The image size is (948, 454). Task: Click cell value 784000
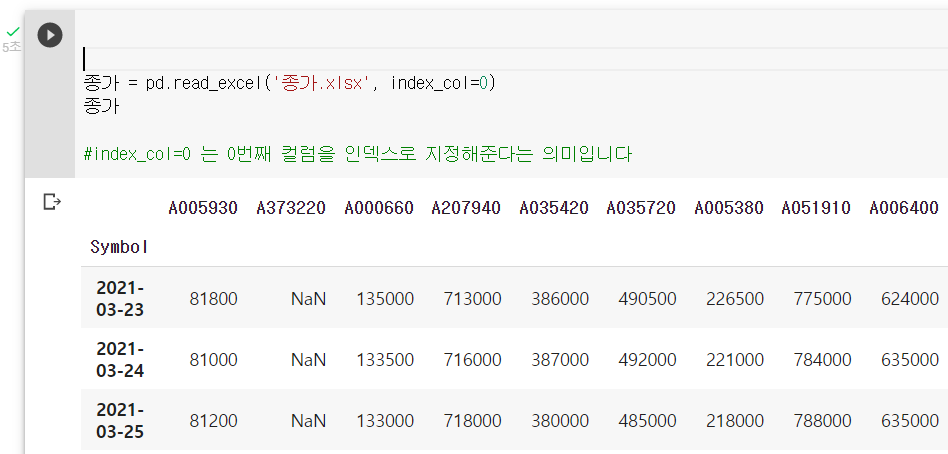pos(822,360)
